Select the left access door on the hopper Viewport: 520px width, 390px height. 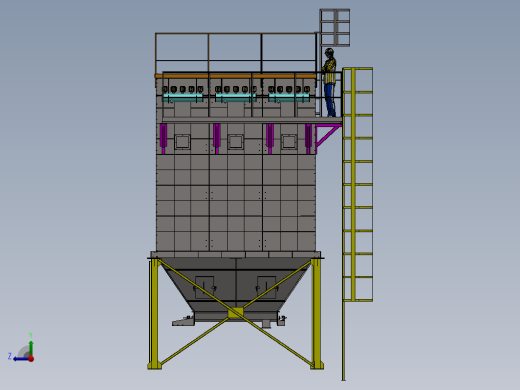[x=204, y=287]
